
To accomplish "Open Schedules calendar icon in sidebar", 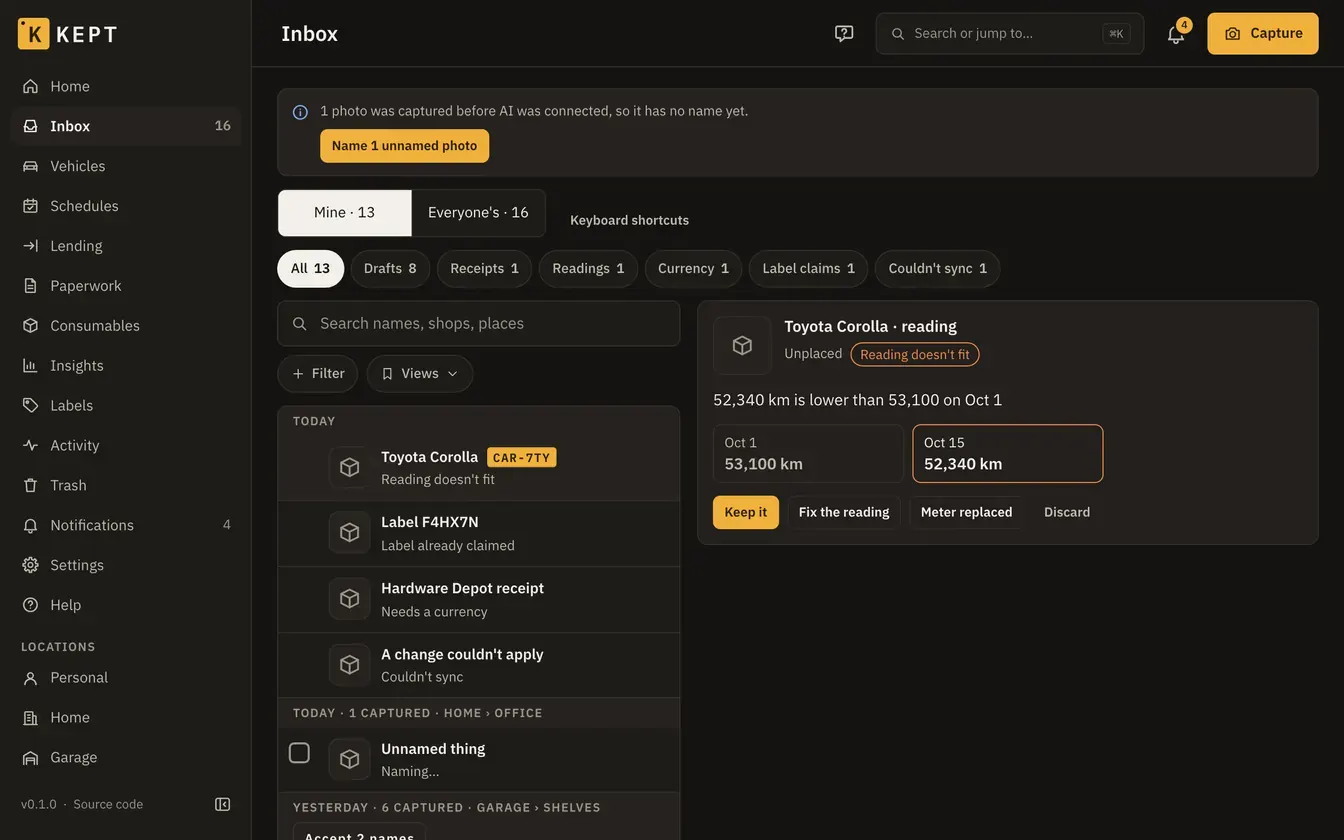I will (31, 206).
